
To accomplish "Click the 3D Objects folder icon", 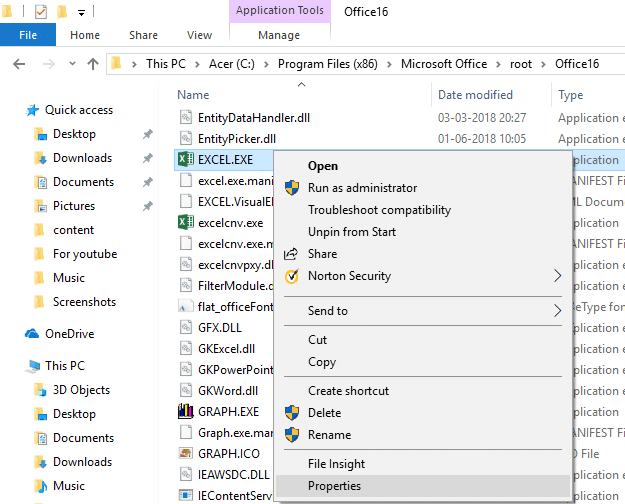I will point(40,390).
